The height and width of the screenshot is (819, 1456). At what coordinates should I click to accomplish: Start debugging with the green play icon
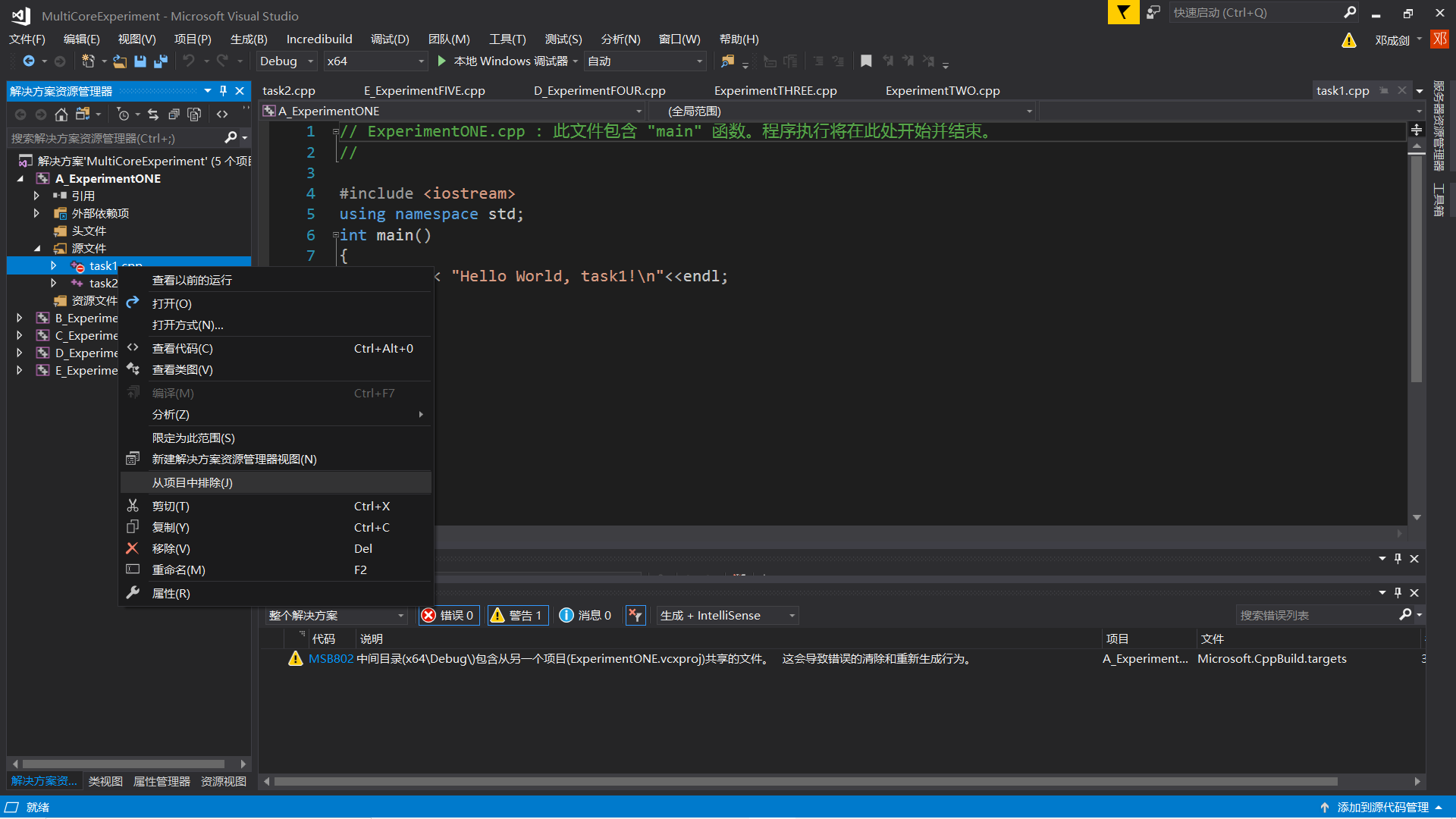tap(442, 61)
